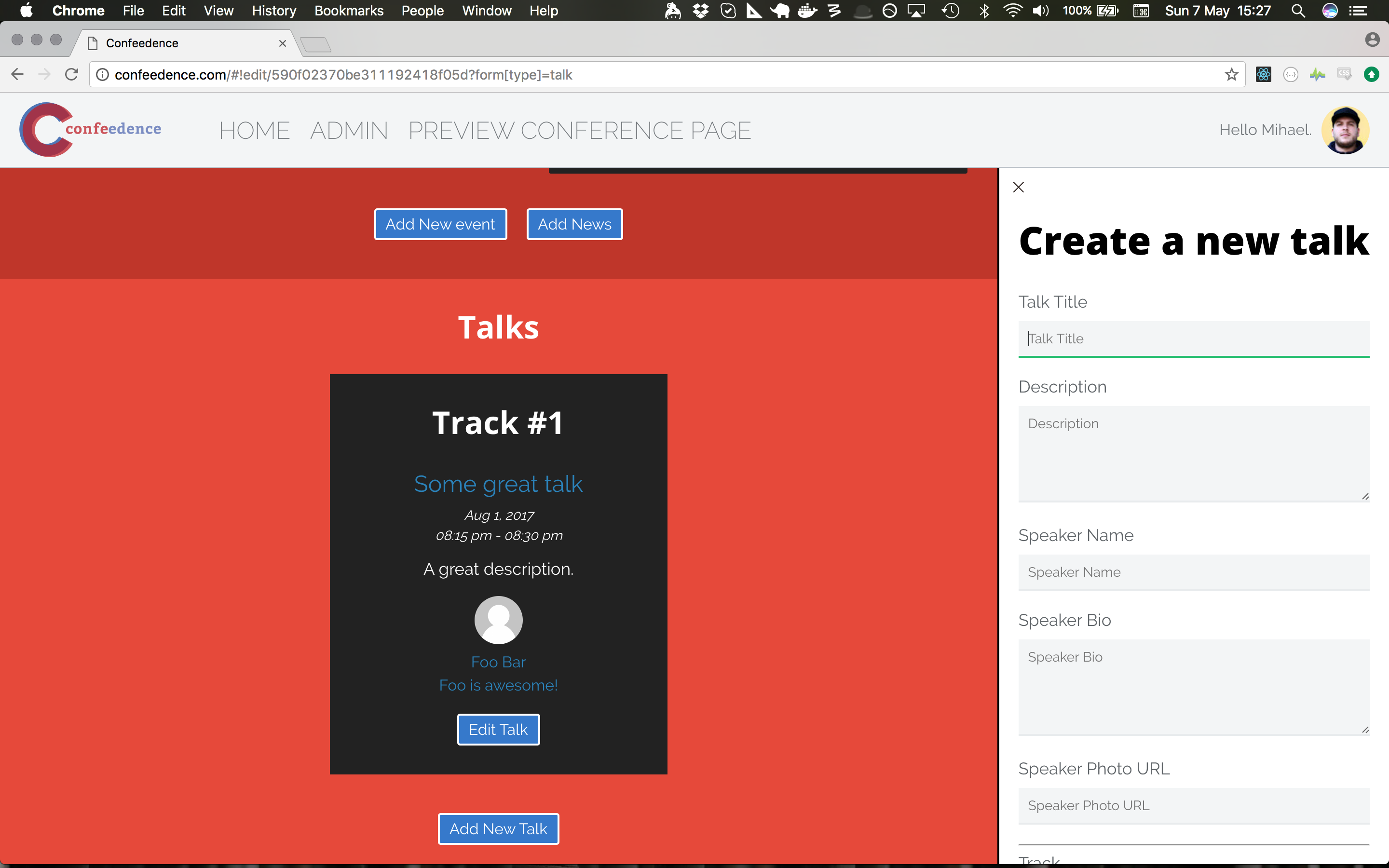Click the Edit Talk button
Viewport: 1389px width, 868px height.
498,729
